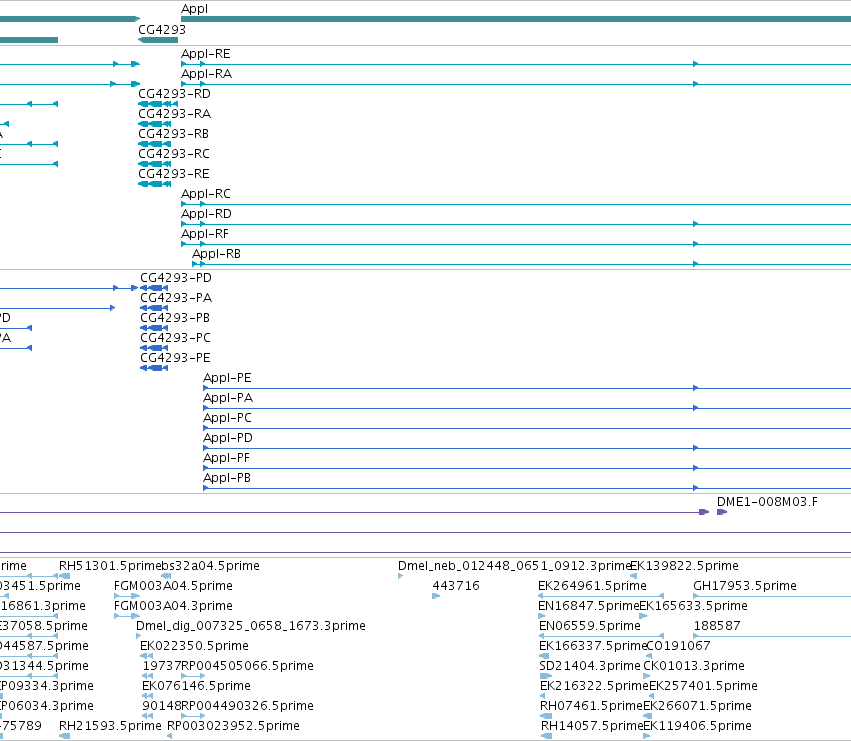Select the Appl-RD transcript label
The width and height of the screenshot is (851, 741).
pos(206,214)
